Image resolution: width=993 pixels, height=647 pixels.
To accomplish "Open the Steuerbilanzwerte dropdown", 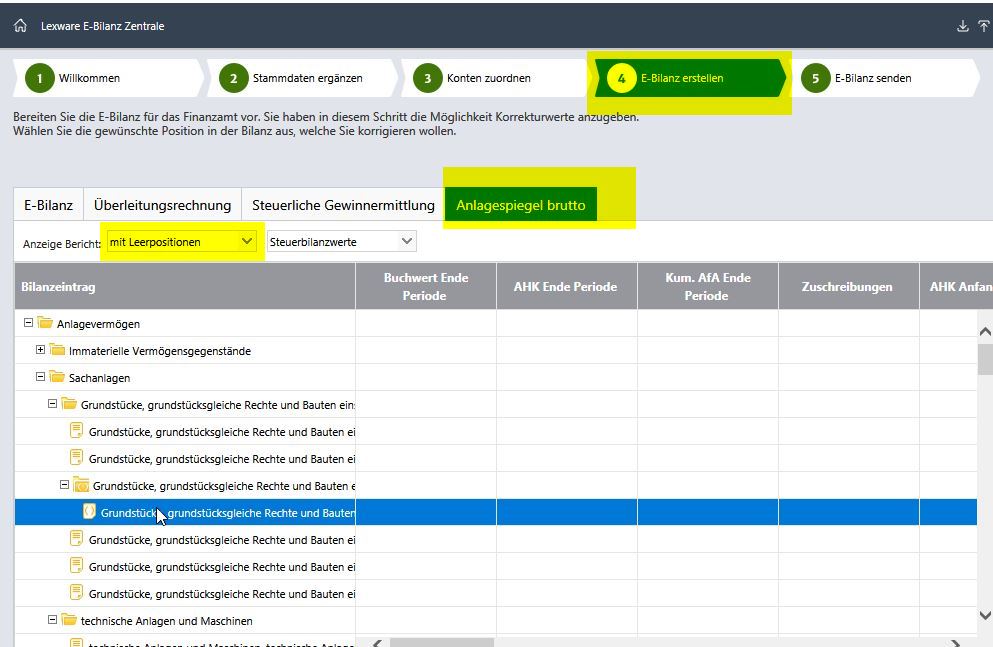I will (341, 242).
